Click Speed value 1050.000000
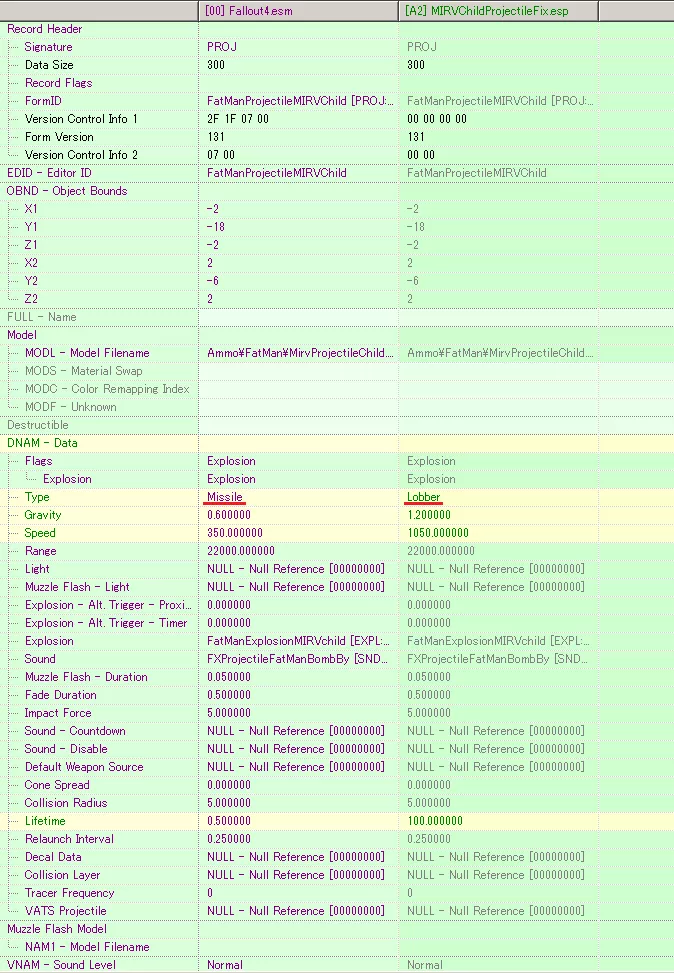Viewport: 674px width, 973px height. click(x=438, y=533)
